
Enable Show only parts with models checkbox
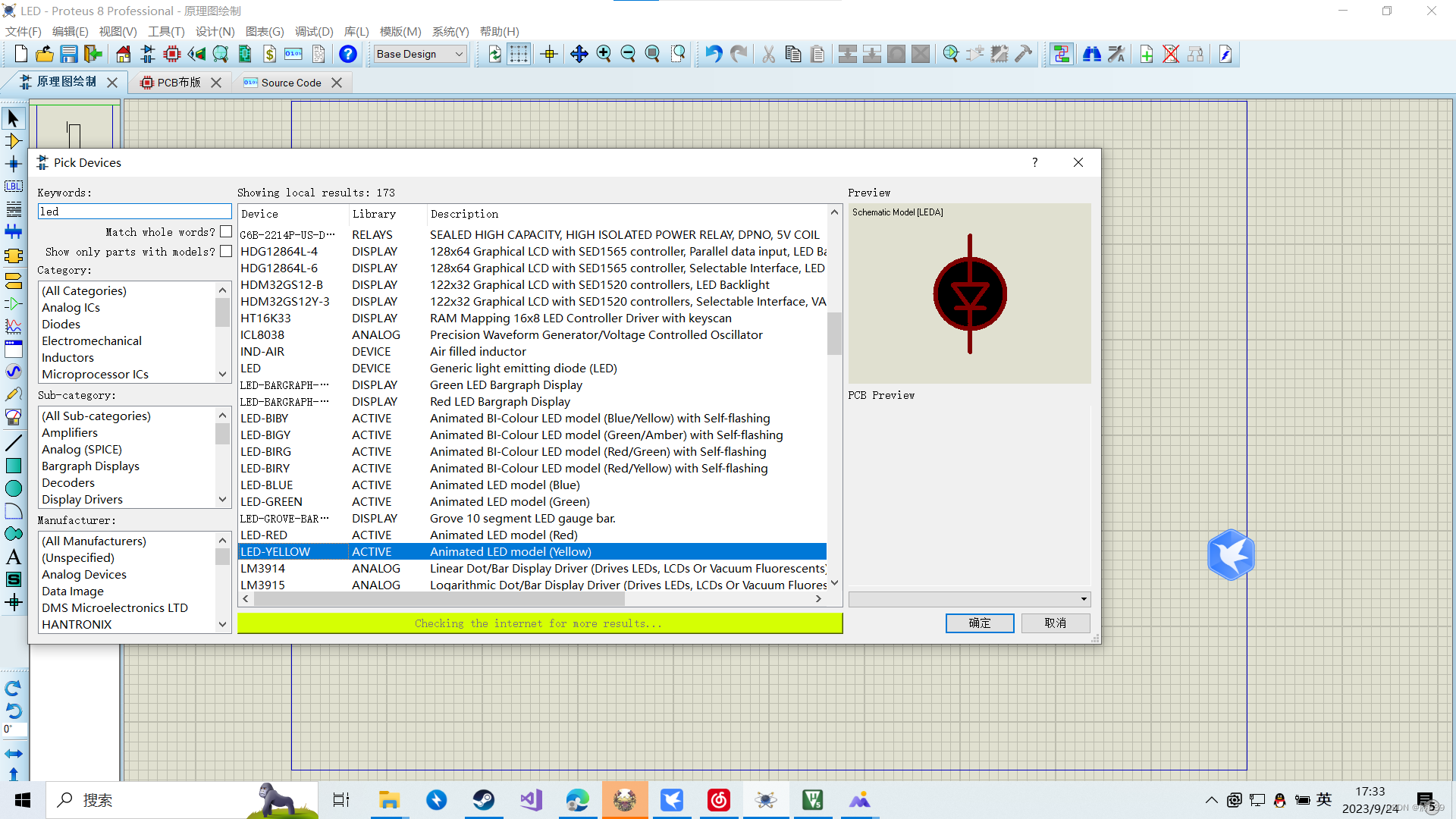(225, 252)
